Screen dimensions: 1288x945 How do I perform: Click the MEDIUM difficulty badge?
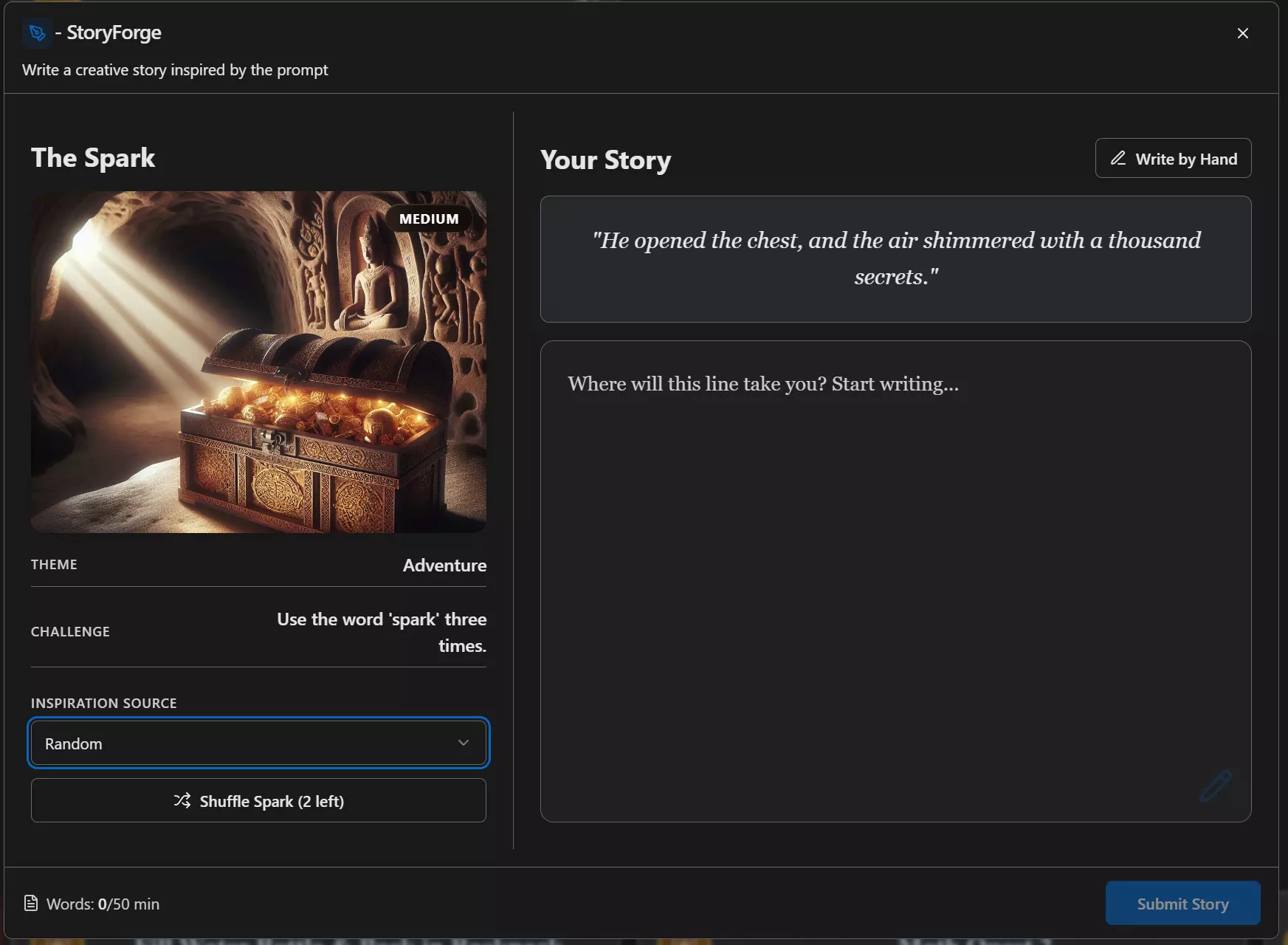pyautogui.click(x=429, y=219)
